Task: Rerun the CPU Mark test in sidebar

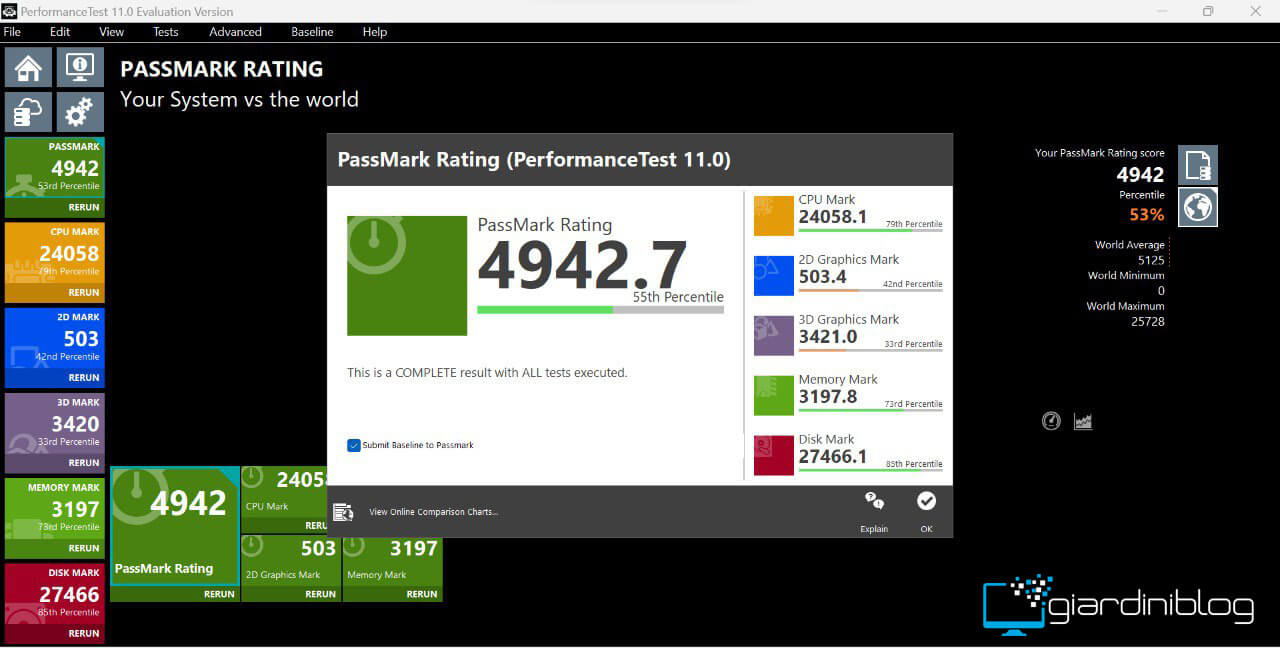Action: (x=84, y=293)
